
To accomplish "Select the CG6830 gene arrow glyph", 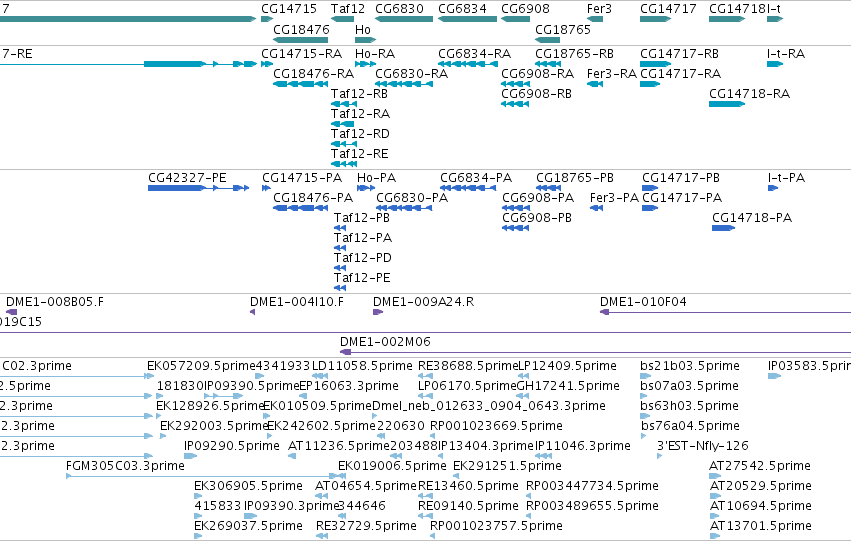I will 404,19.
